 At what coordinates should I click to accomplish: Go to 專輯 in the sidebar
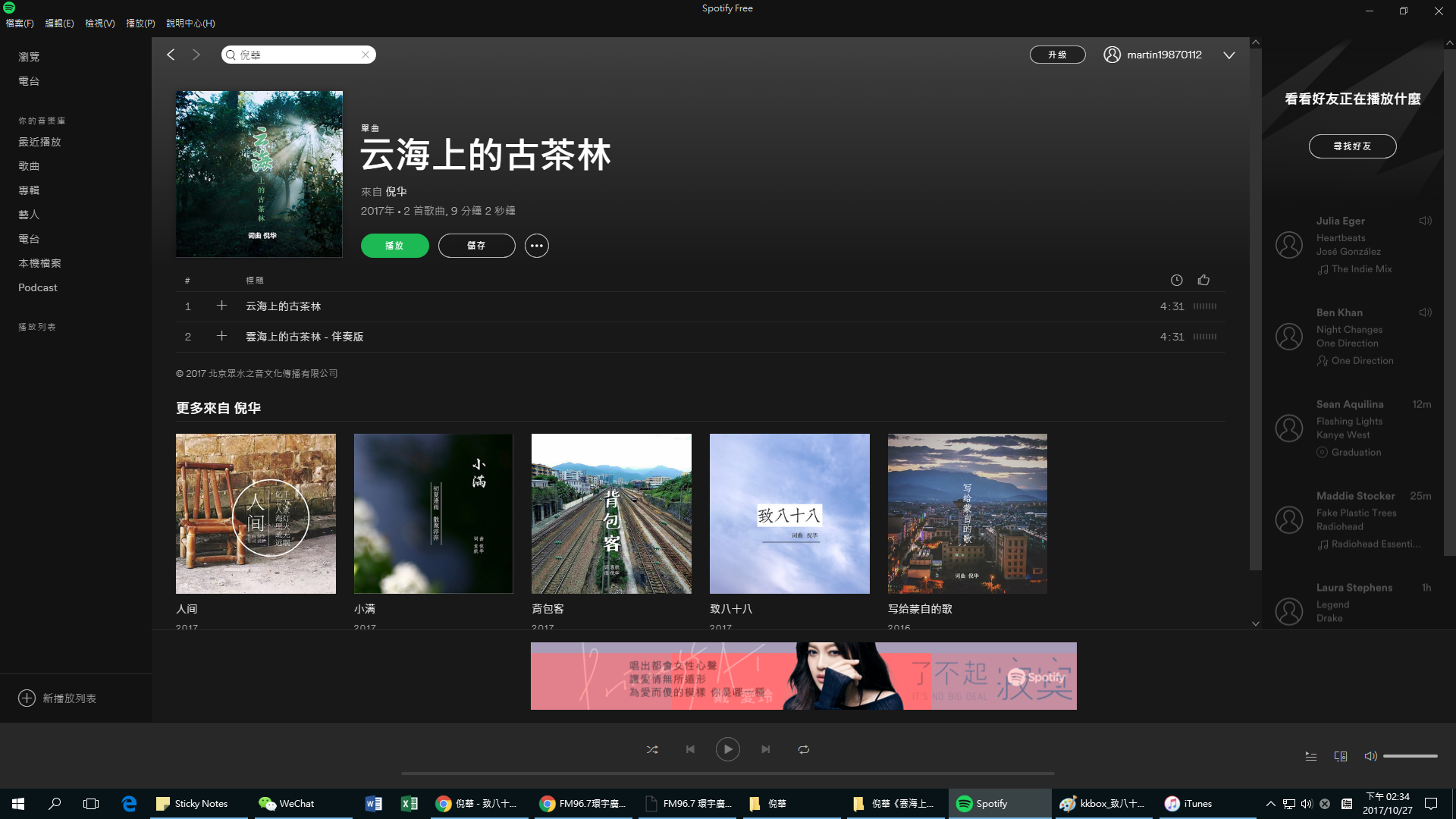(29, 190)
